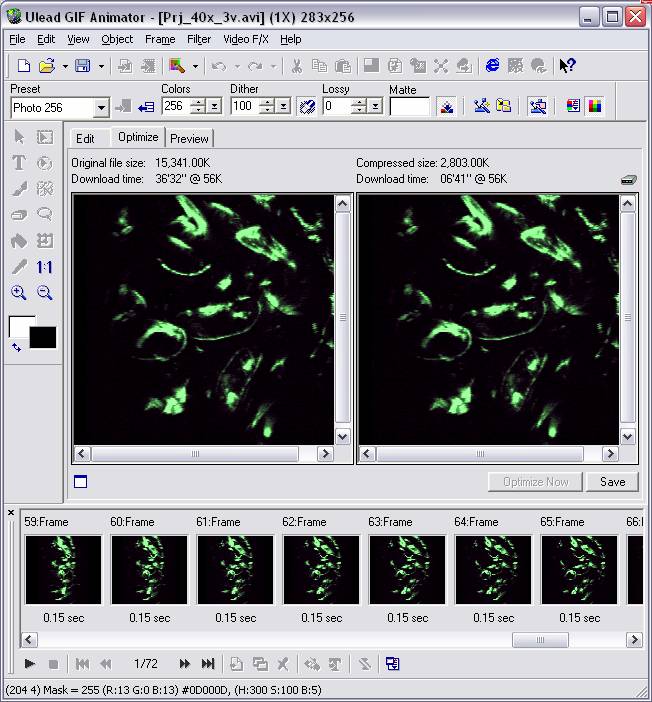Image resolution: width=652 pixels, height=702 pixels.
Task: Click the Save button in Optimize panel
Action: (x=612, y=481)
